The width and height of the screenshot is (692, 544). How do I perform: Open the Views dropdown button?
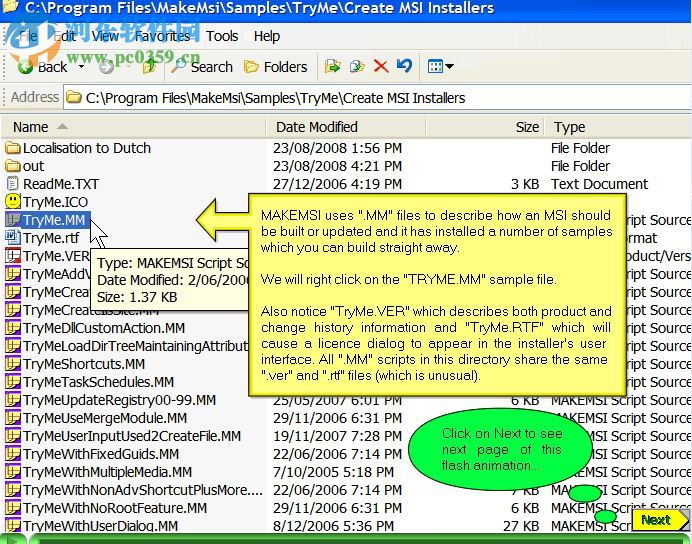pos(440,66)
